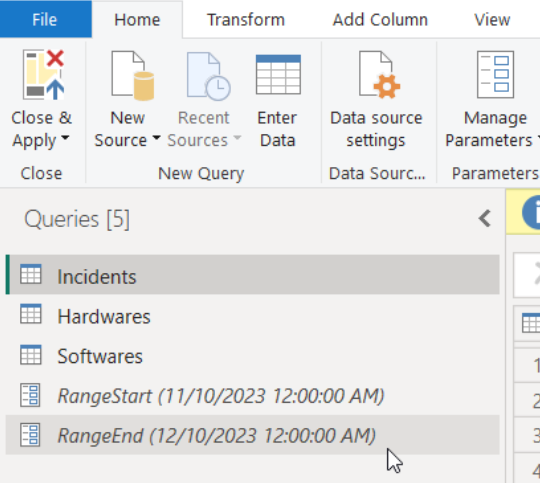Click the Data source settings label
Viewport: 540px width, 483px height.
tap(376, 129)
